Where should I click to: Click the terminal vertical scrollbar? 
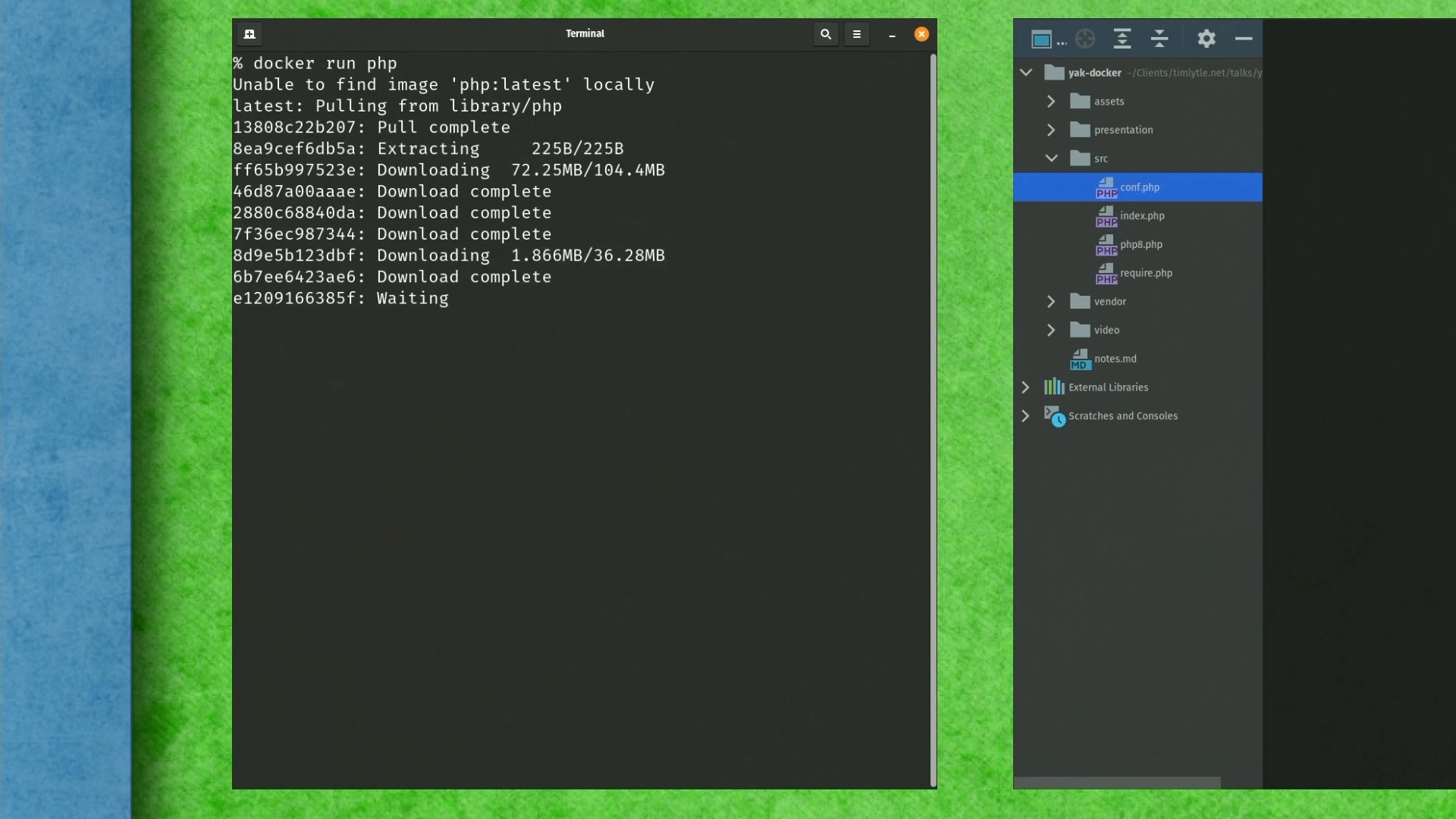coord(933,417)
